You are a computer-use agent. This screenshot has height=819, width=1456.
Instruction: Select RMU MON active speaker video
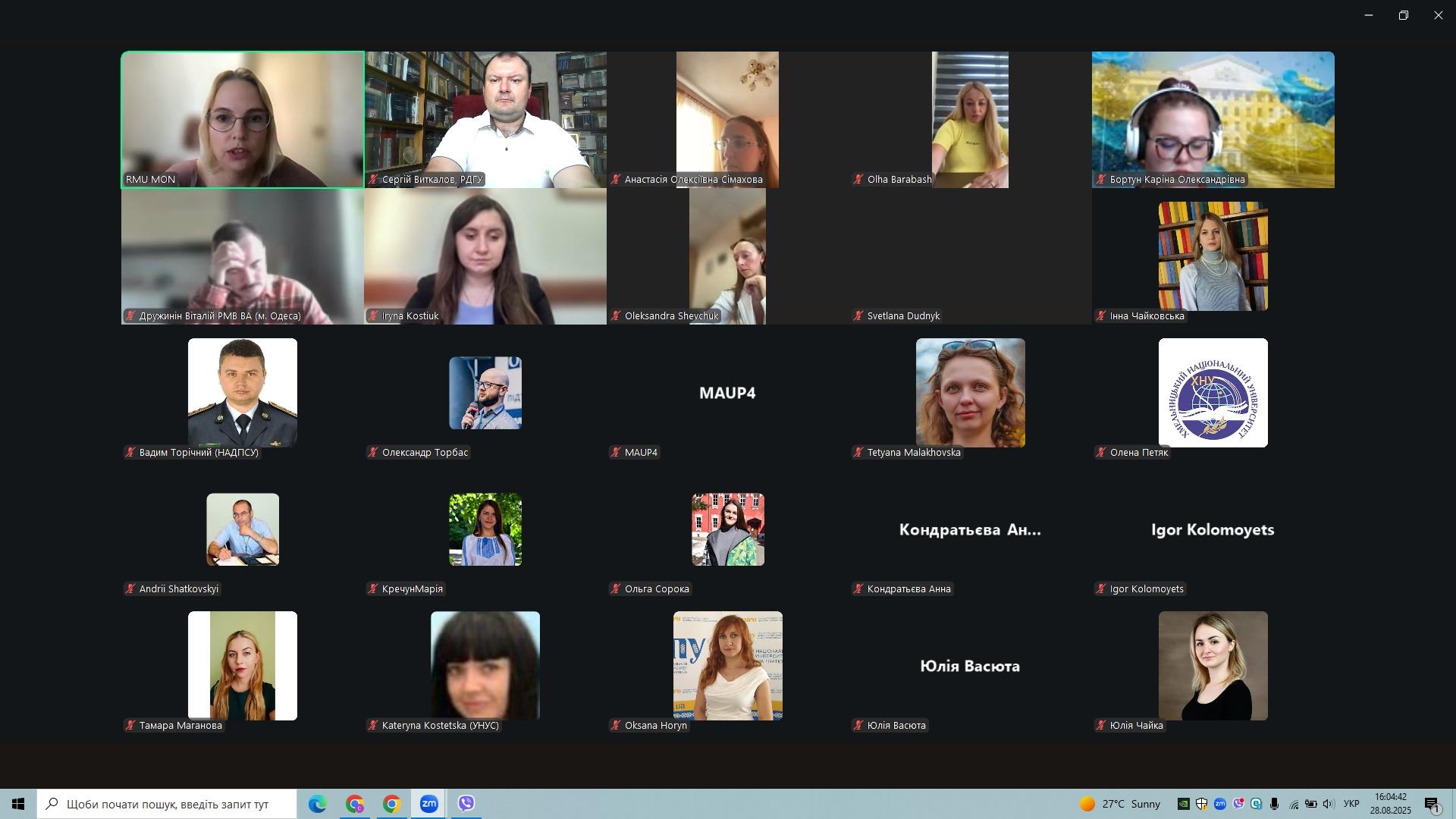click(x=243, y=119)
